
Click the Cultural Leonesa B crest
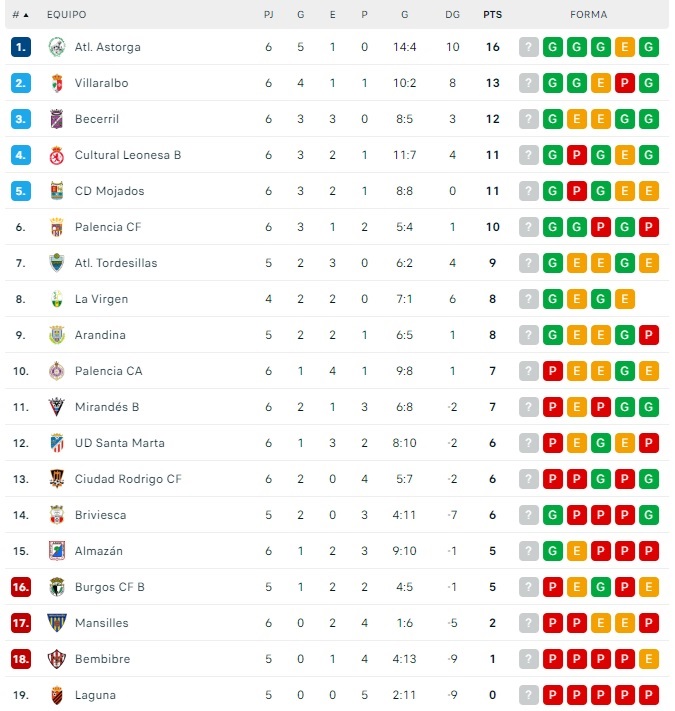coord(57,155)
